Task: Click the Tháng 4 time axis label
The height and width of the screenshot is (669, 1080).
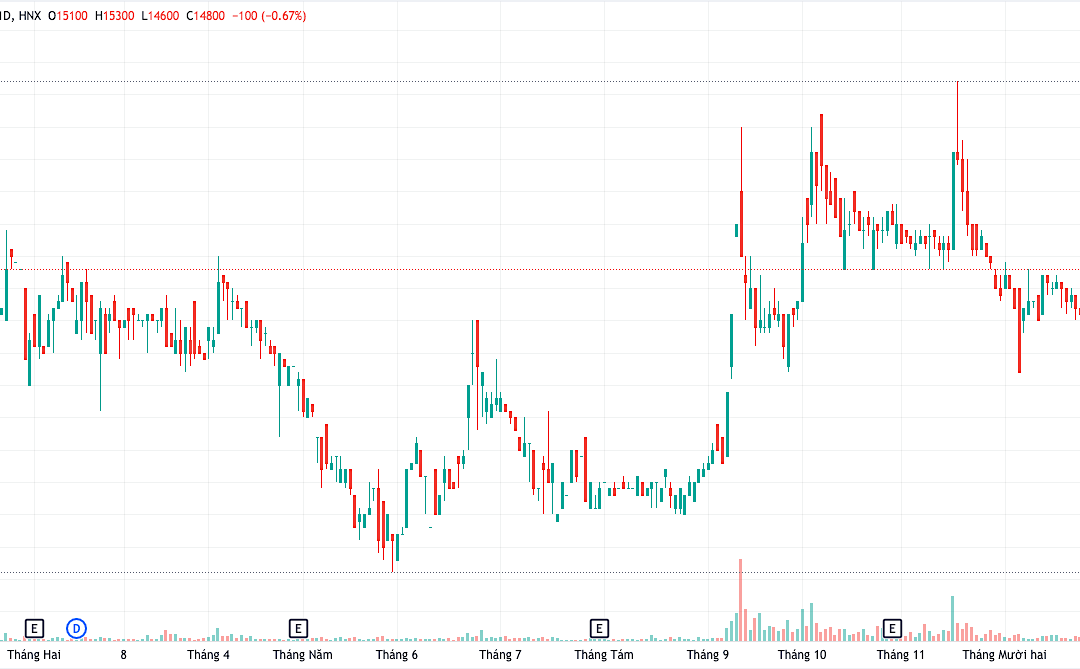Action: point(208,655)
